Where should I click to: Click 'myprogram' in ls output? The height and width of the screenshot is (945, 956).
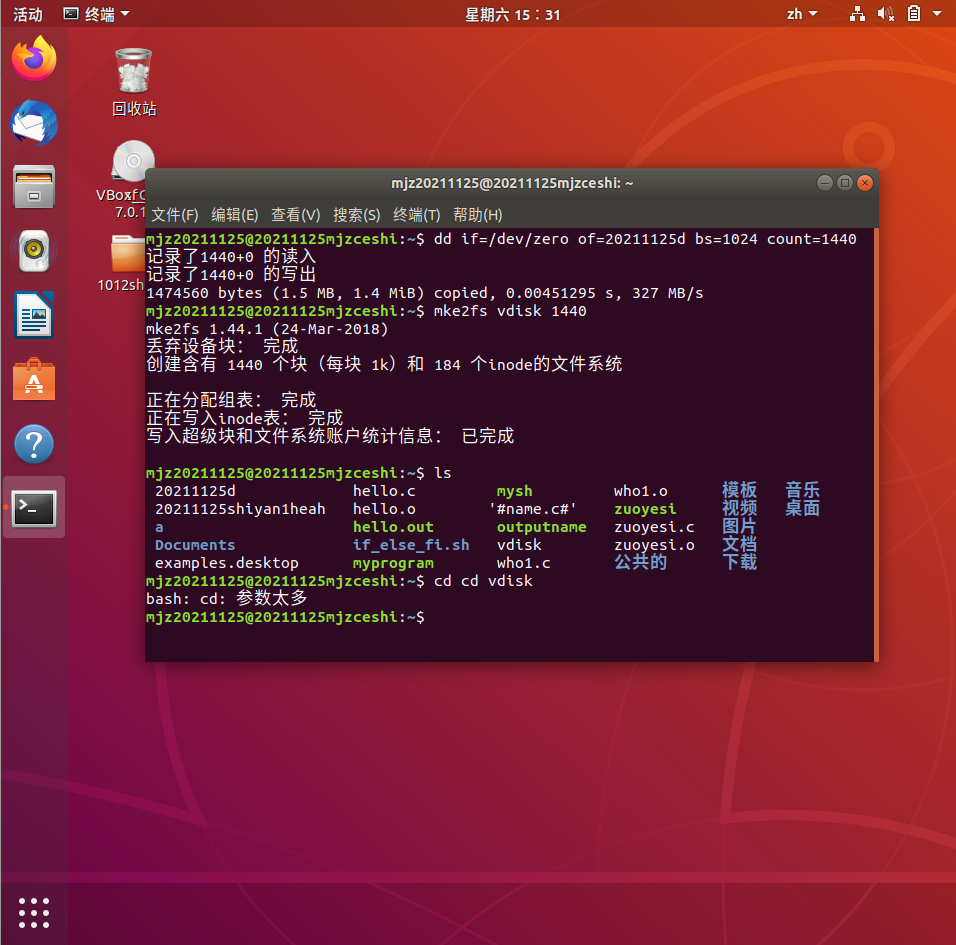click(x=393, y=563)
